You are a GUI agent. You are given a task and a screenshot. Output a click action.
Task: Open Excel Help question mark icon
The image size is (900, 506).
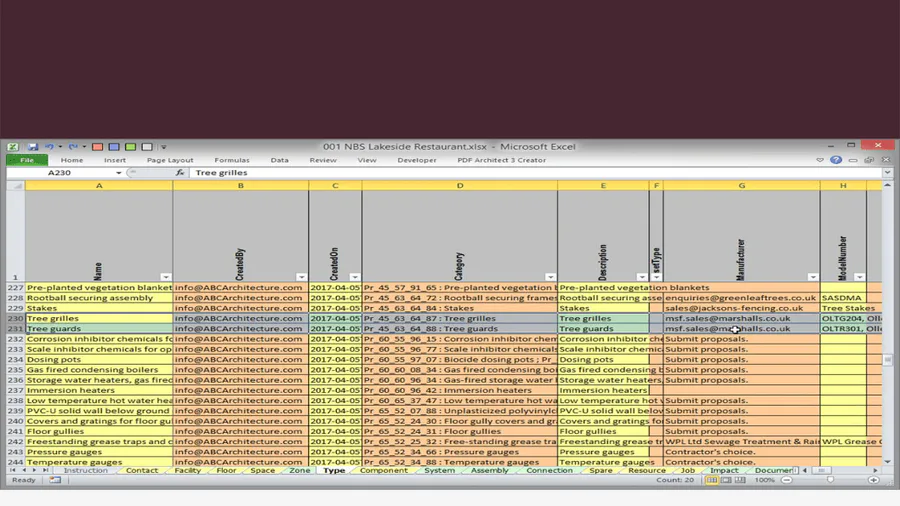(836, 160)
